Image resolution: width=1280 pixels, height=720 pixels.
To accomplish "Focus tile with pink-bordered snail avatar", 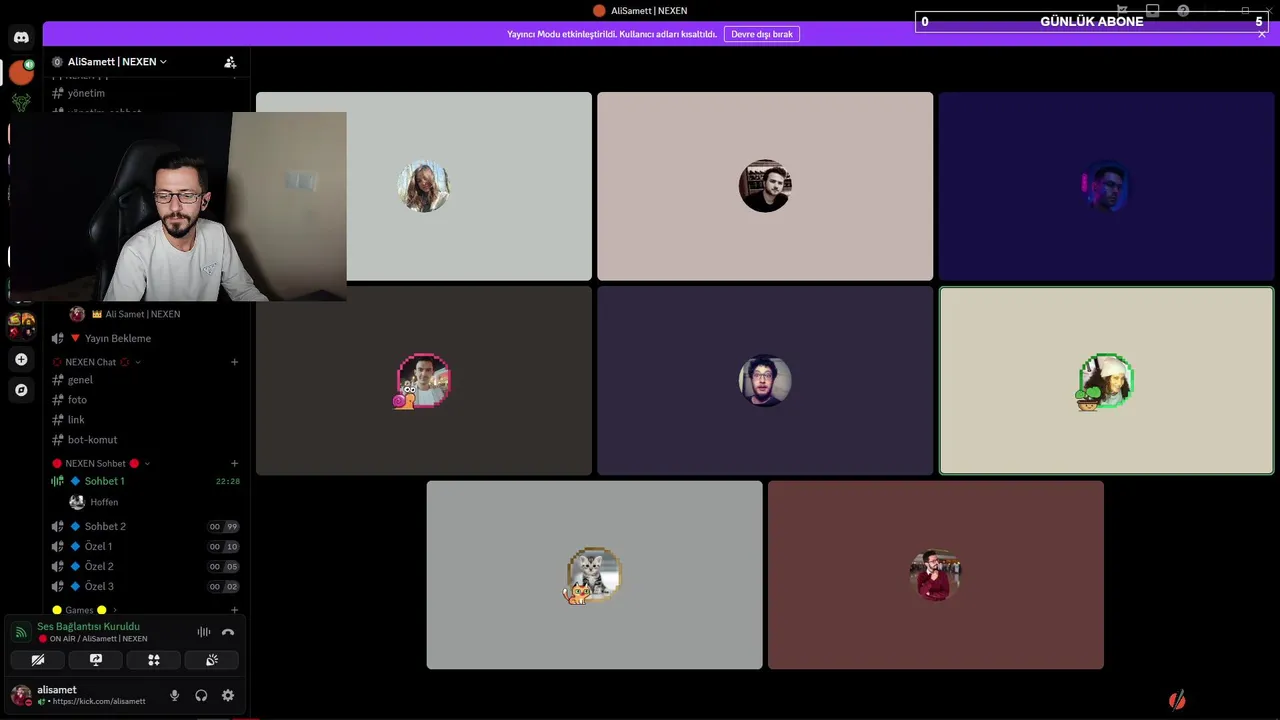I will pos(424,381).
